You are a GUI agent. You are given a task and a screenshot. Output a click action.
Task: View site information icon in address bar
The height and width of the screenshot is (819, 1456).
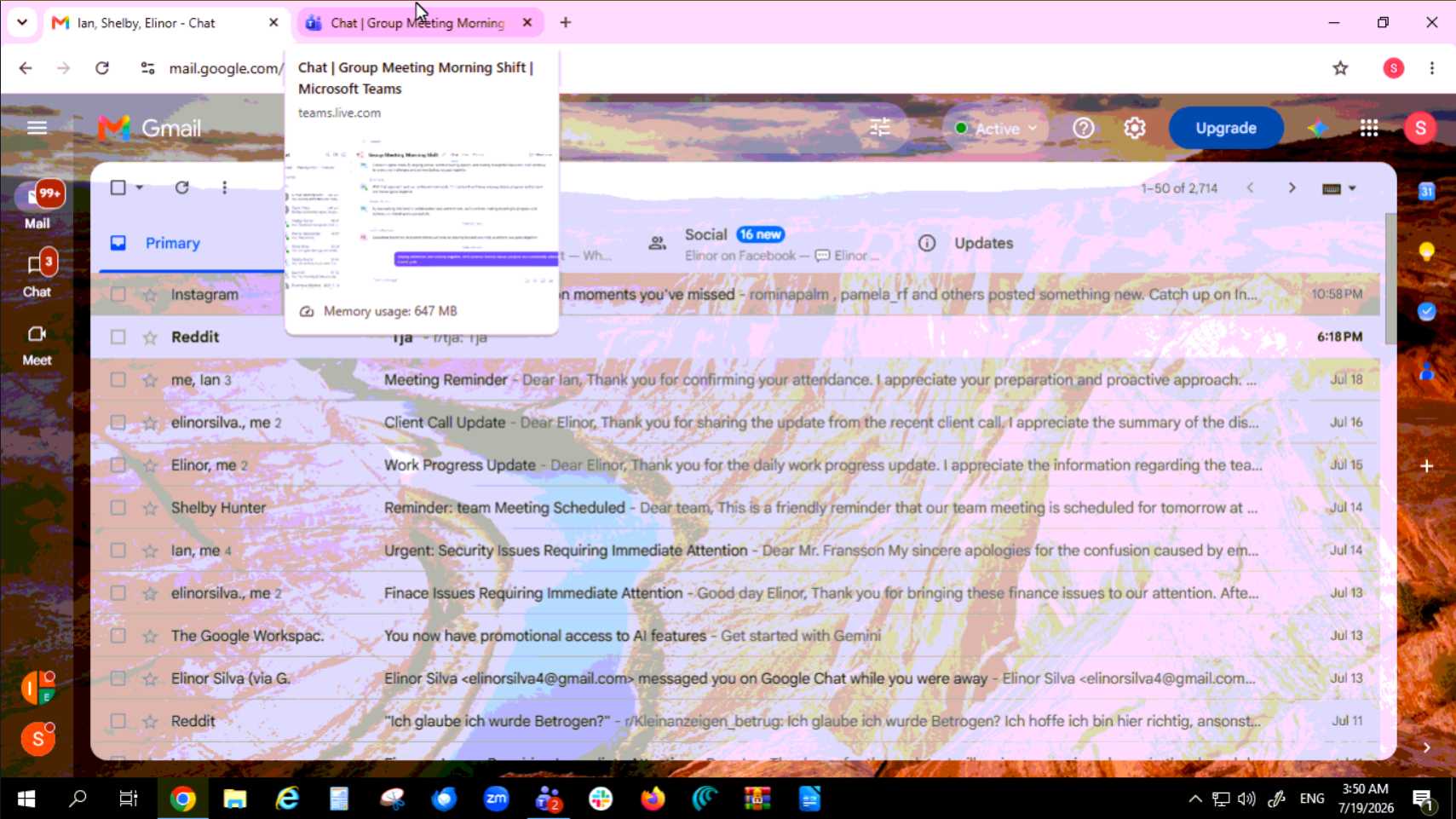147,68
